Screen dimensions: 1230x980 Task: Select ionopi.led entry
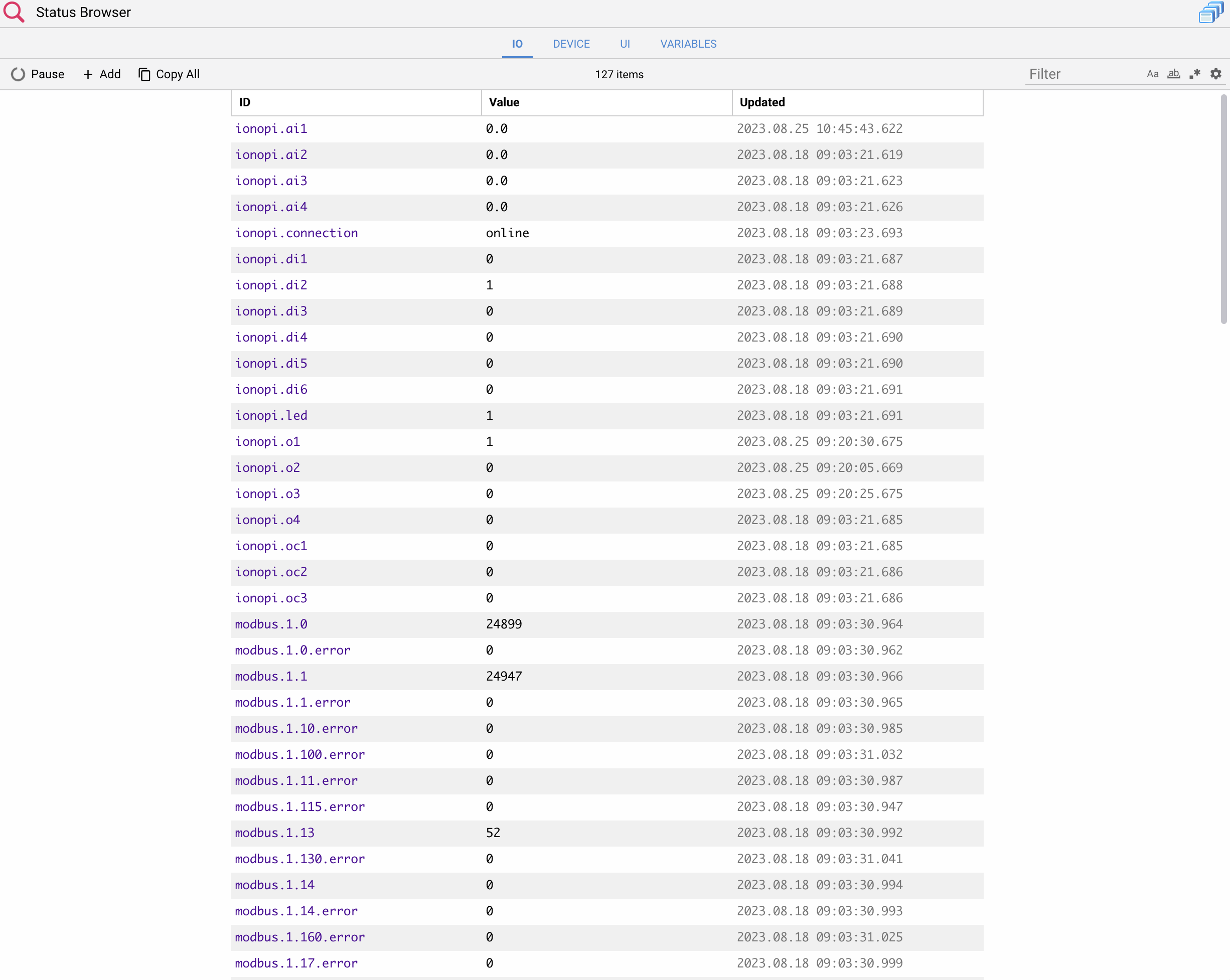click(x=271, y=416)
